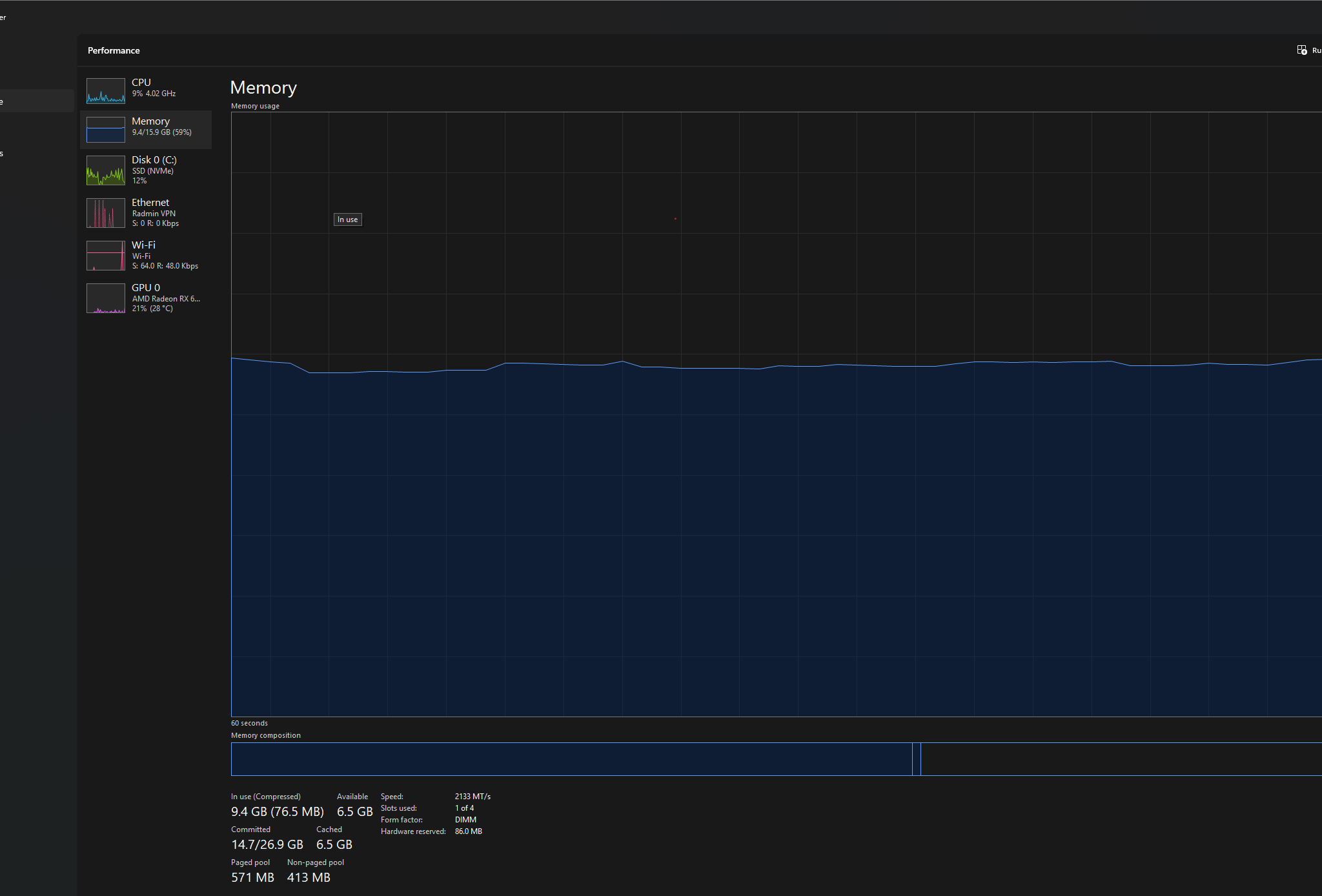Select the CPU performance graph thumbnail

pyautogui.click(x=106, y=91)
